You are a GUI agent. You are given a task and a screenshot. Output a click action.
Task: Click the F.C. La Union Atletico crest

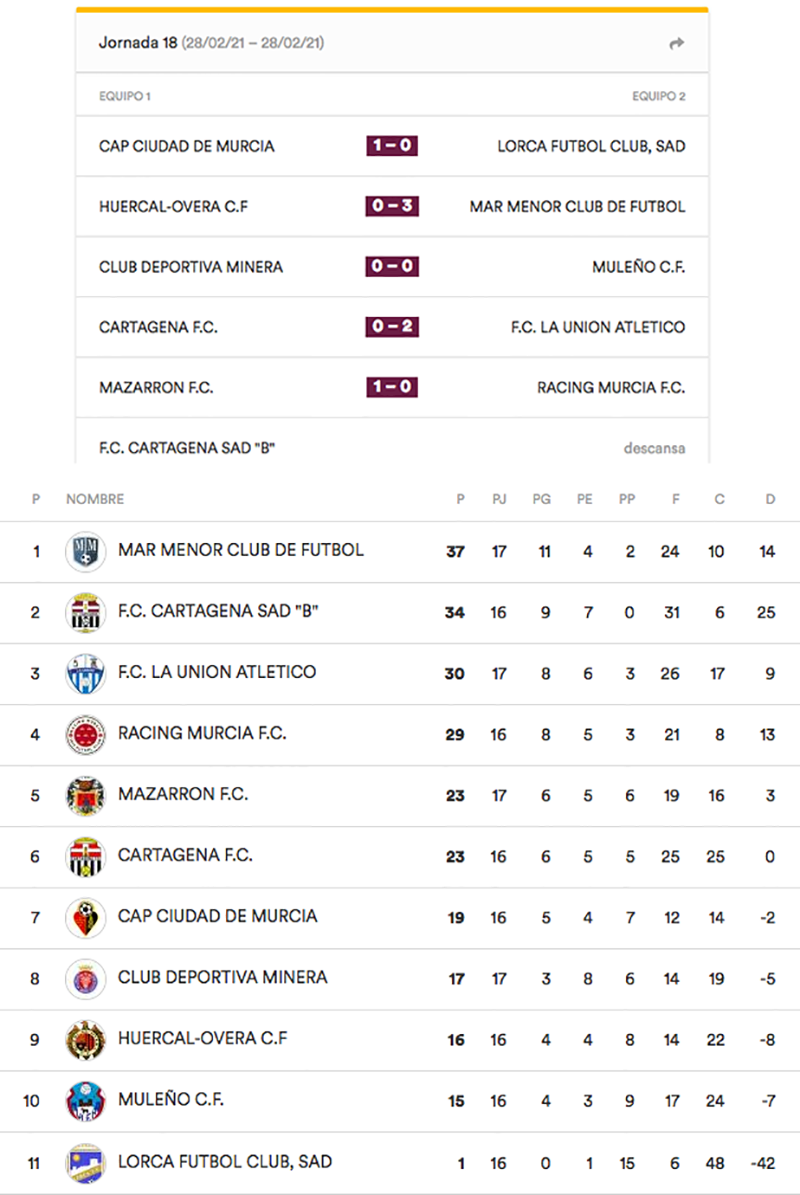[85, 674]
